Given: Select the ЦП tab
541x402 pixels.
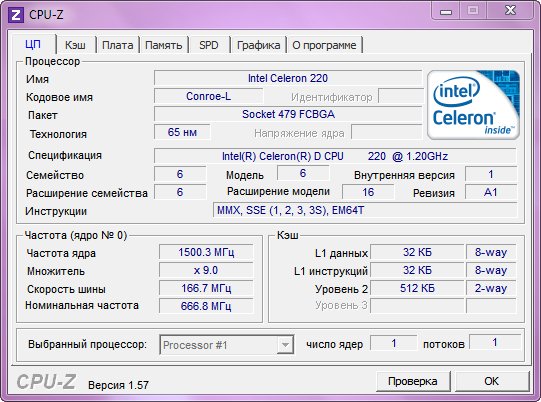Looking at the screenshot, I should 33,44.
